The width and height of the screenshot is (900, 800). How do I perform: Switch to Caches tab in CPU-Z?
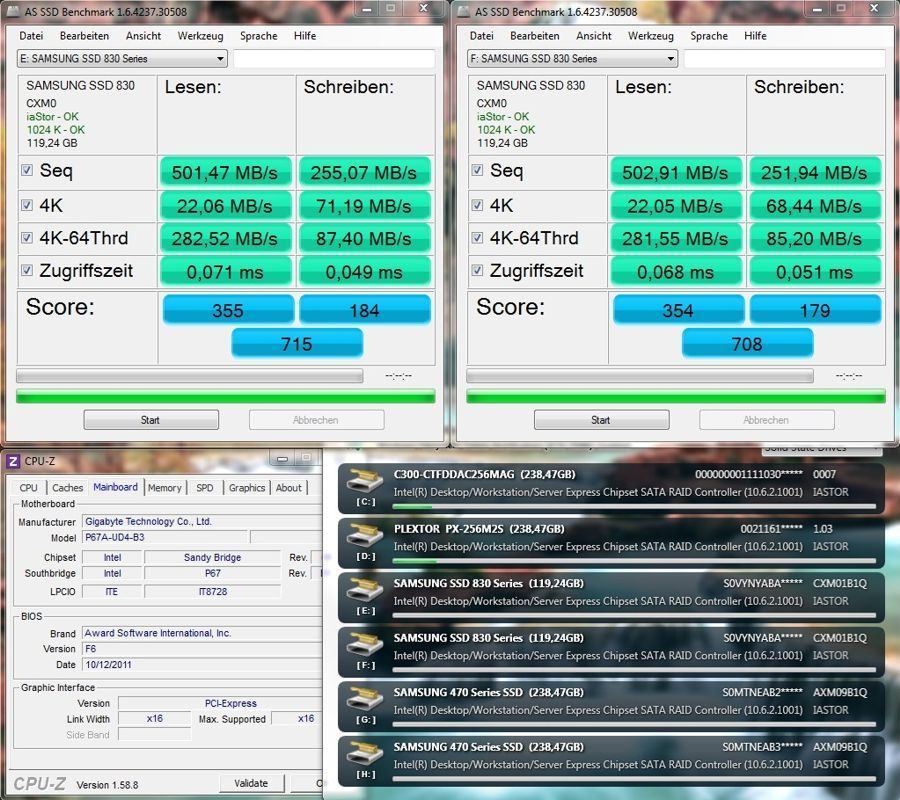68,488
